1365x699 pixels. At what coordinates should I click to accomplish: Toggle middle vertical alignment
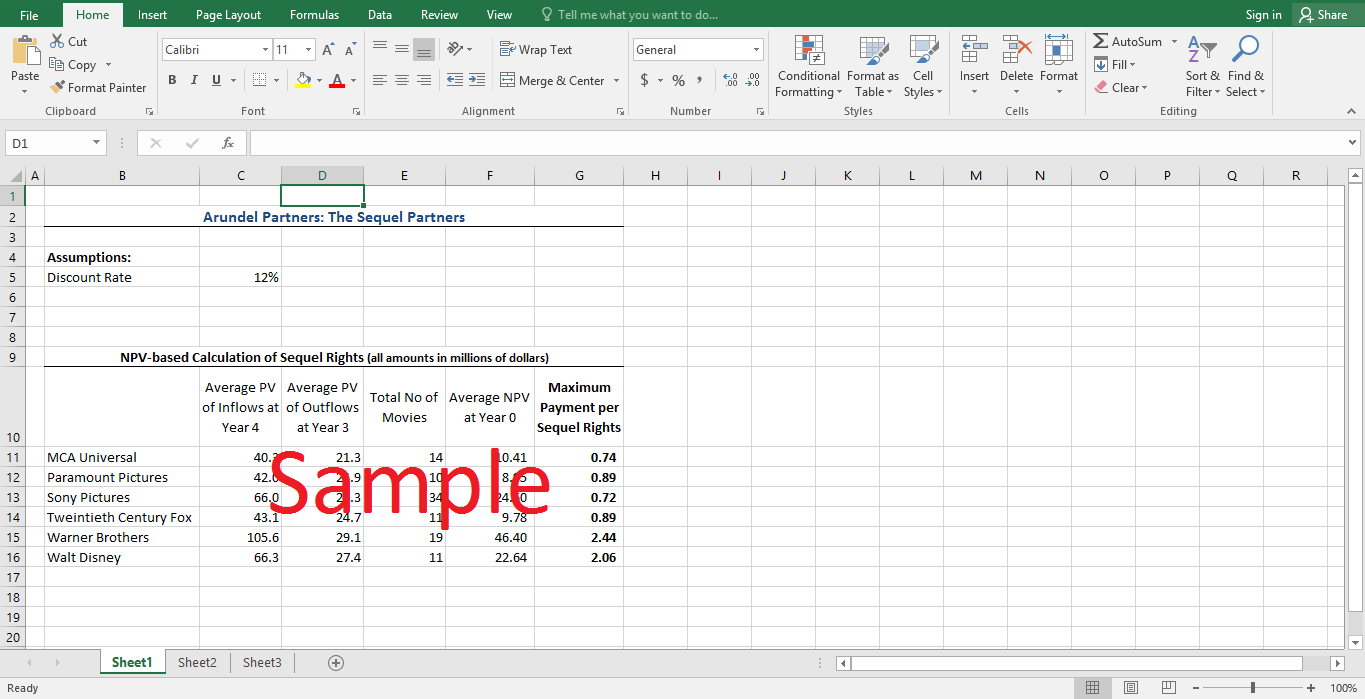click(x=402, y=49)
